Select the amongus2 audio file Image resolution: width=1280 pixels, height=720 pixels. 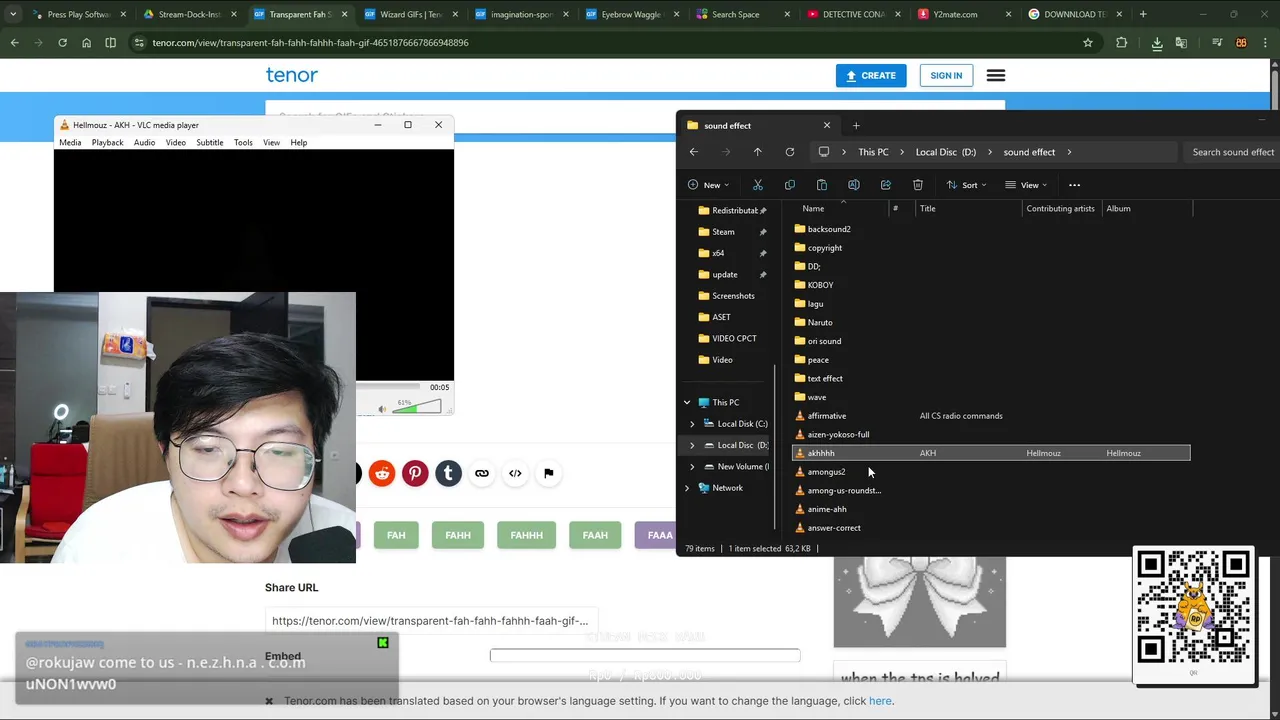[x=826, y=472]
